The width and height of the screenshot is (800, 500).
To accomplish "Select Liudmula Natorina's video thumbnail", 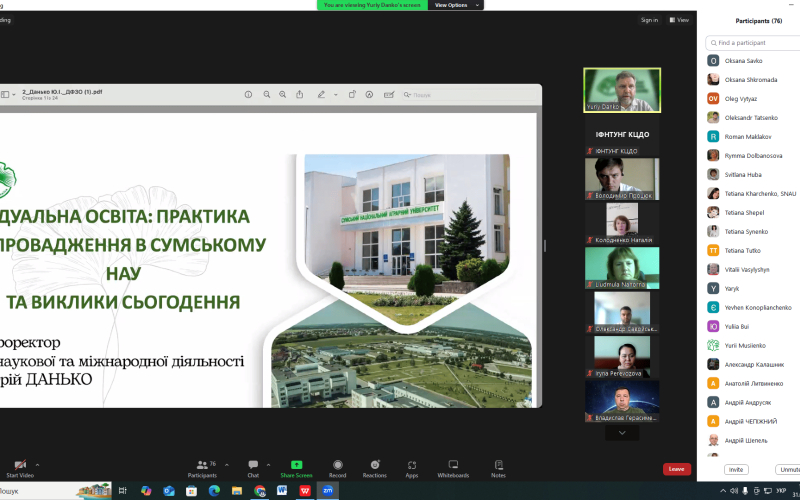I will (x=622, y=268).
